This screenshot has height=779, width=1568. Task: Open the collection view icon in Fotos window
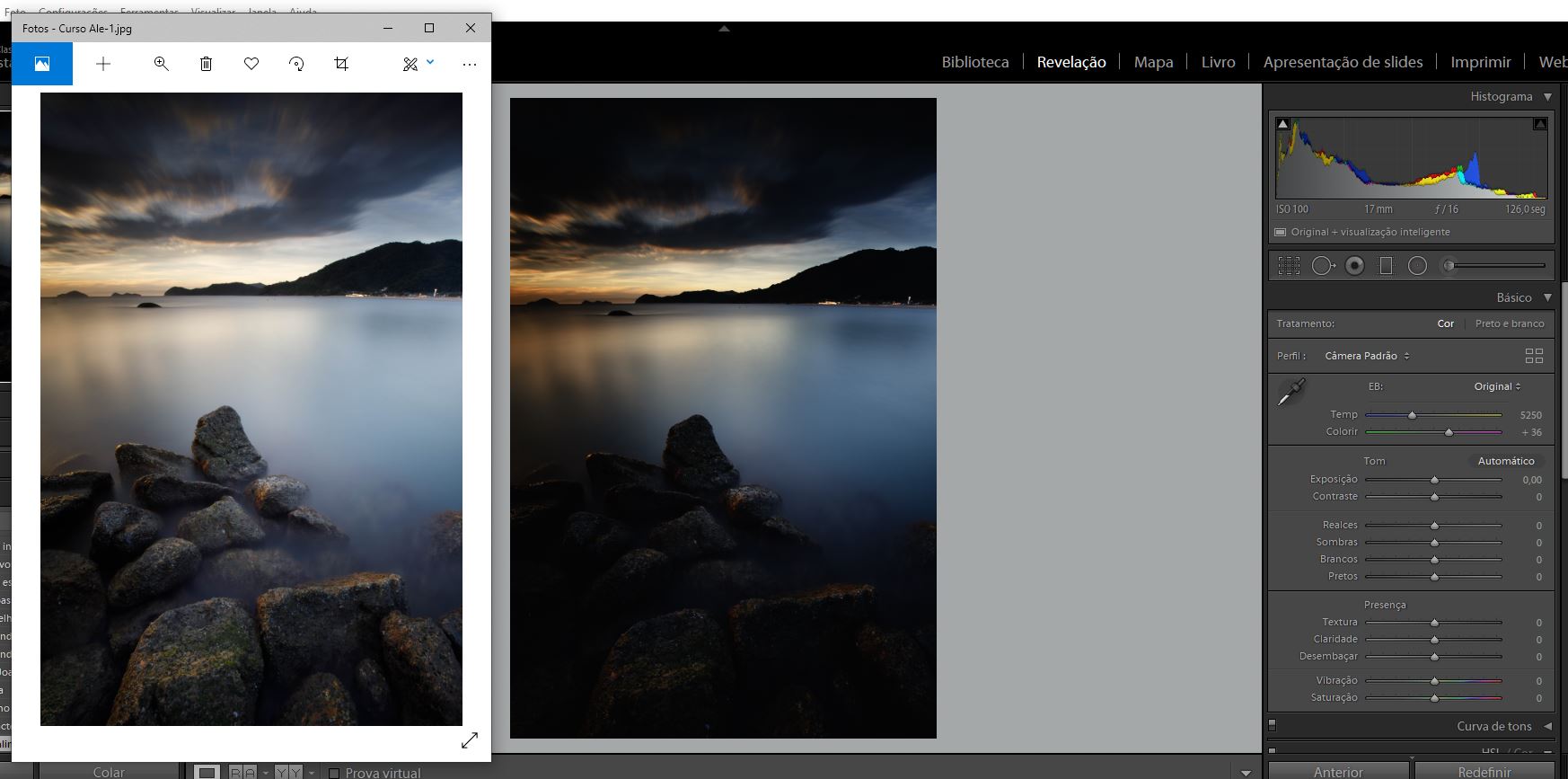(42, 64)
